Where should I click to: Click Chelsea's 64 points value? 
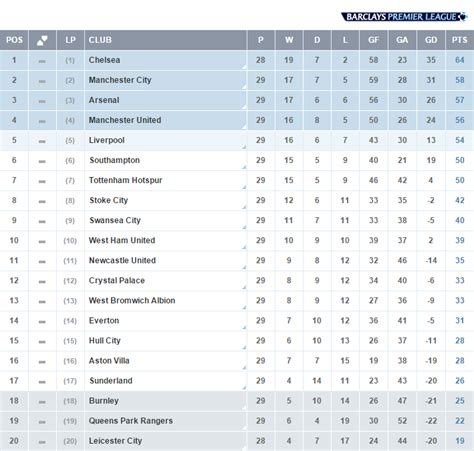coord(460,60)
